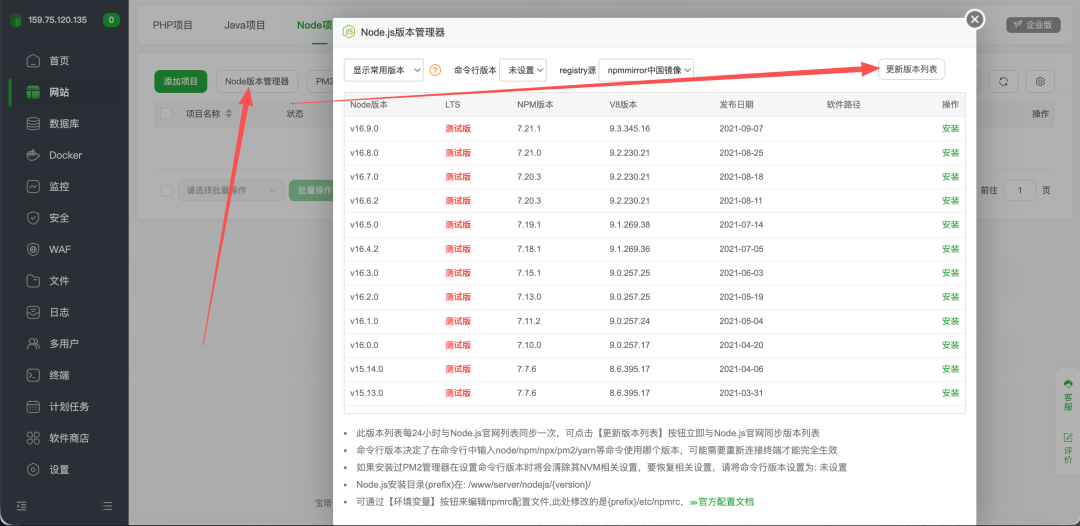Click the 更新版本列表 button
Screen dimensions: 1080x526
coord(911,70)
